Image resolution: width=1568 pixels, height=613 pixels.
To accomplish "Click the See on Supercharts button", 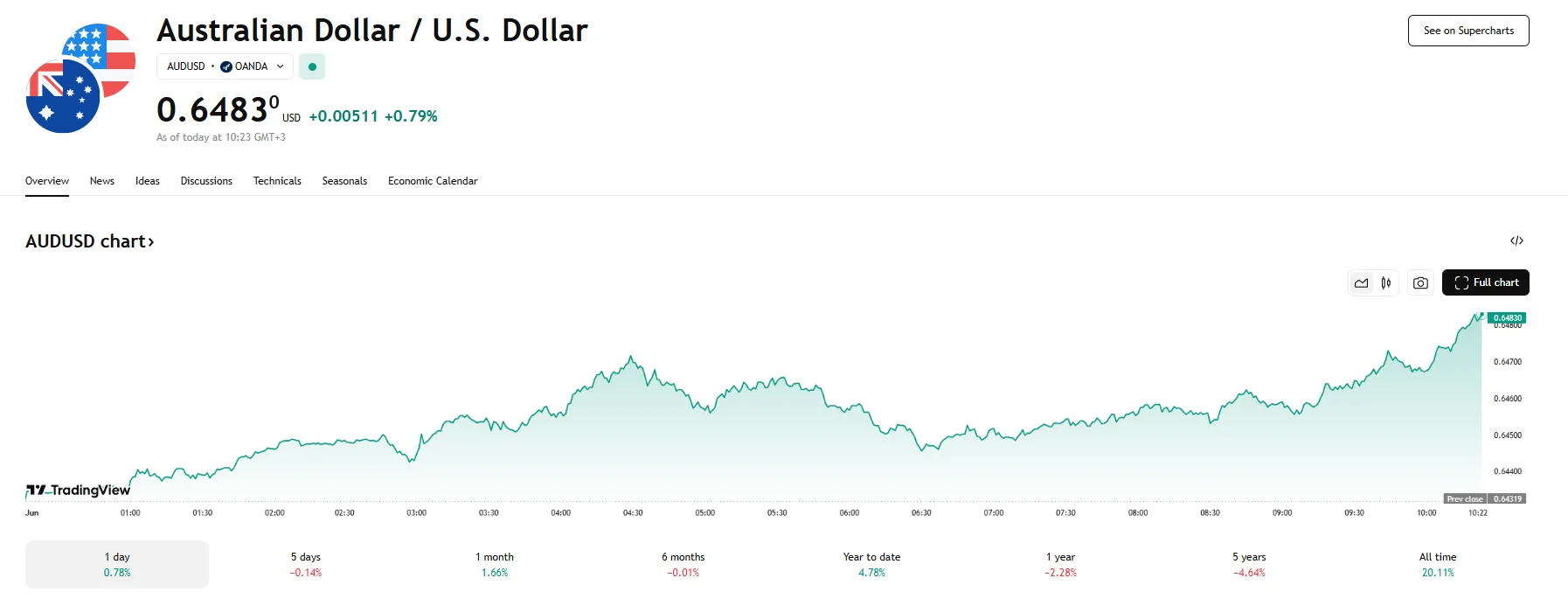I will point(1468,31).
